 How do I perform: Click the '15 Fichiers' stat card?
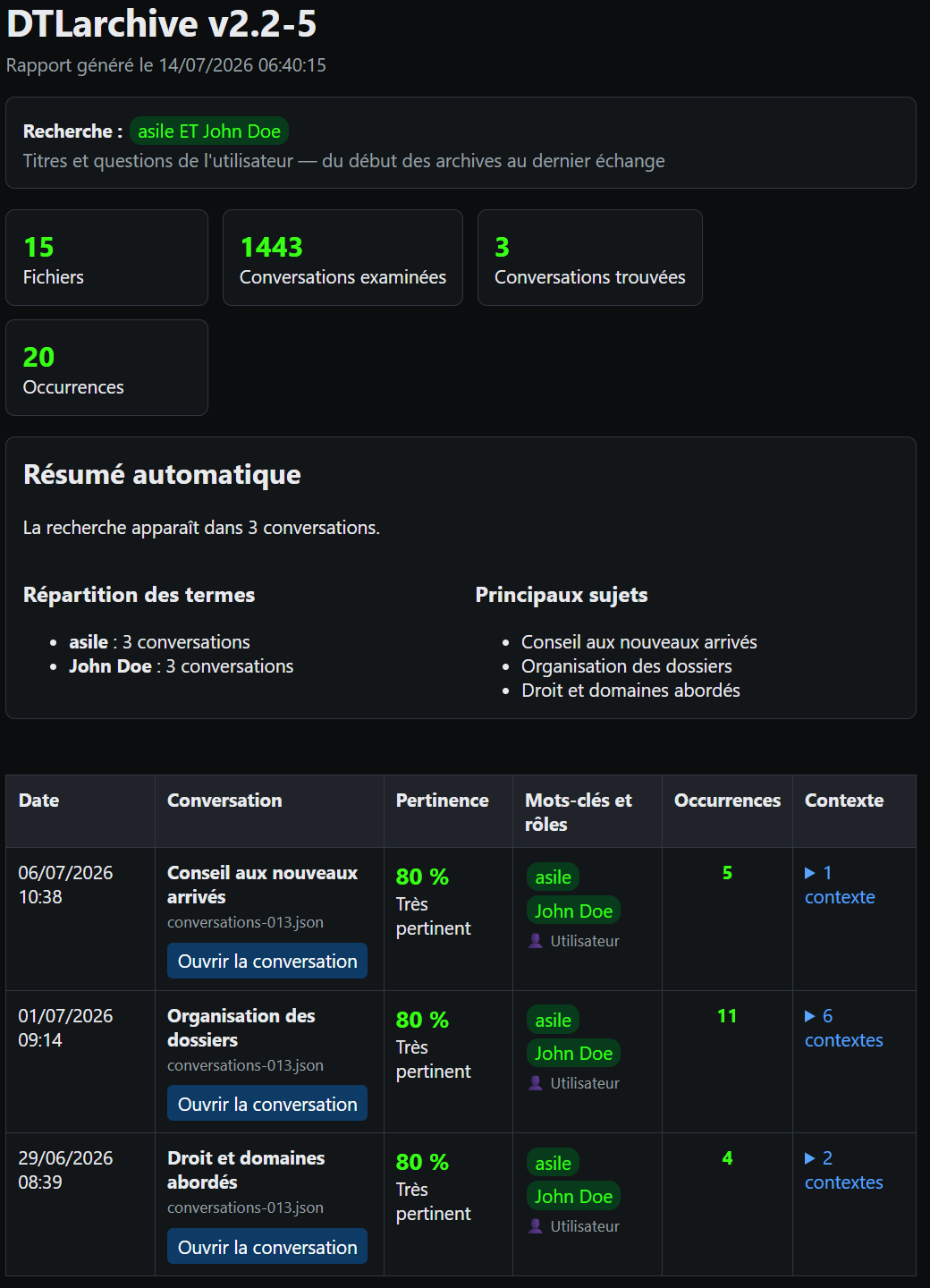(x=107, y=258)
